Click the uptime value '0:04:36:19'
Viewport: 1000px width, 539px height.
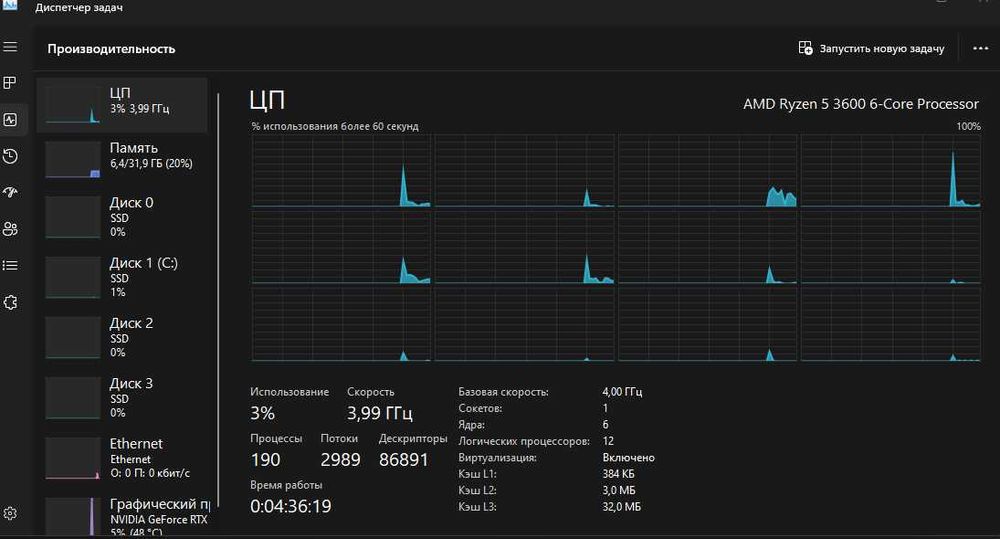(291, 506)
